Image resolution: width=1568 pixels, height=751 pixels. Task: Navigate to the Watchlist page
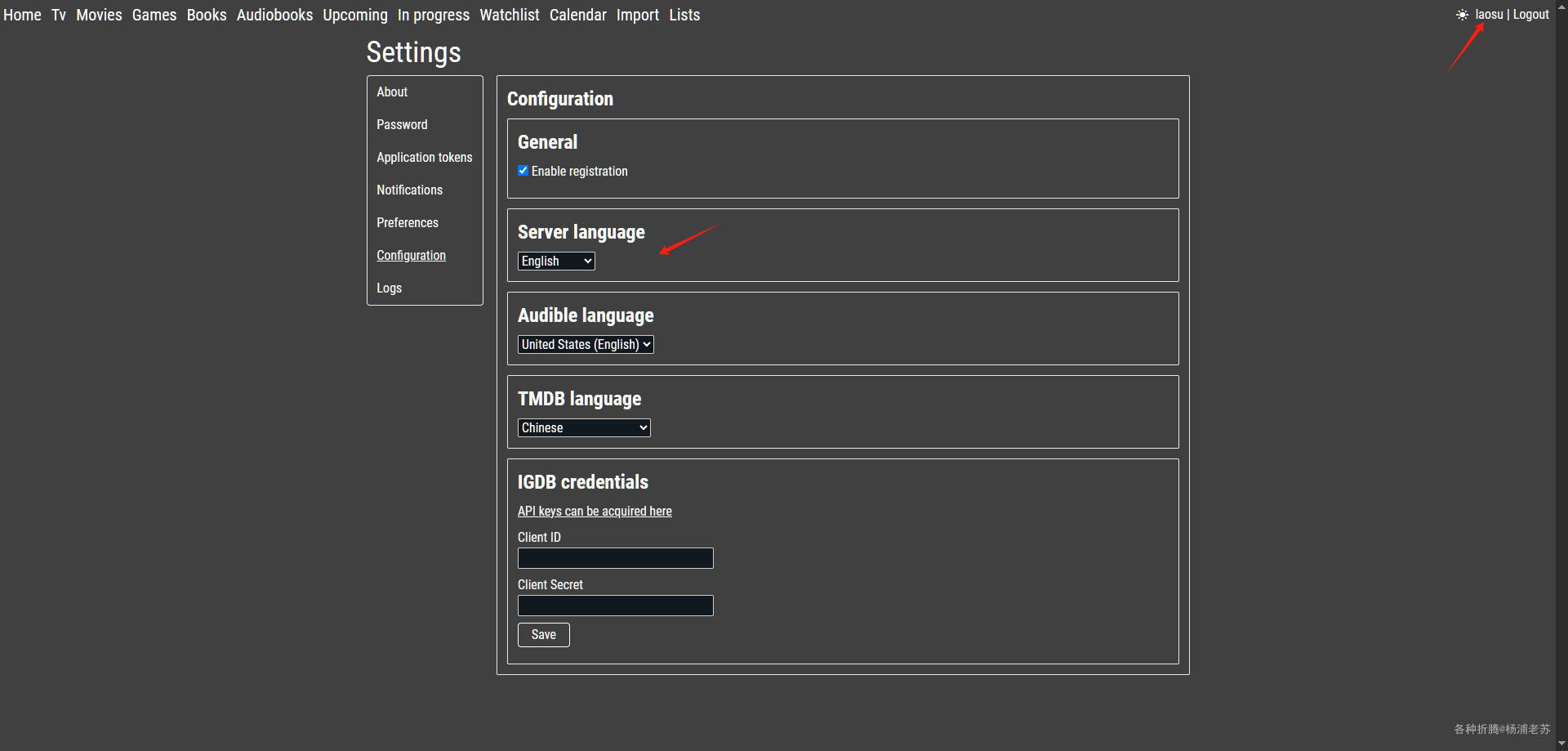pyautogui.click(x=510, y=15)
